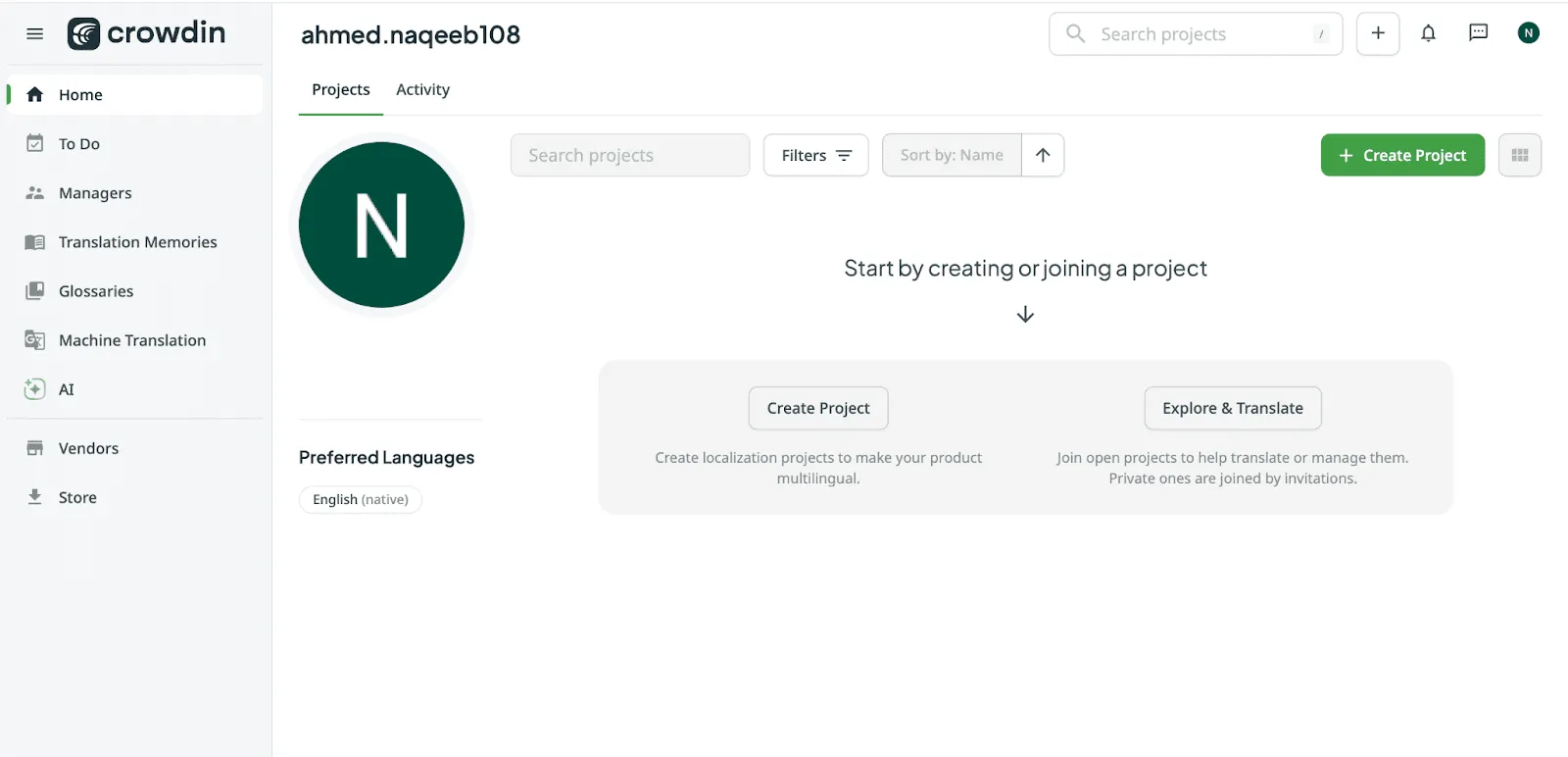
Task: Click the green Create Project button
Action: coord(1401,155)
